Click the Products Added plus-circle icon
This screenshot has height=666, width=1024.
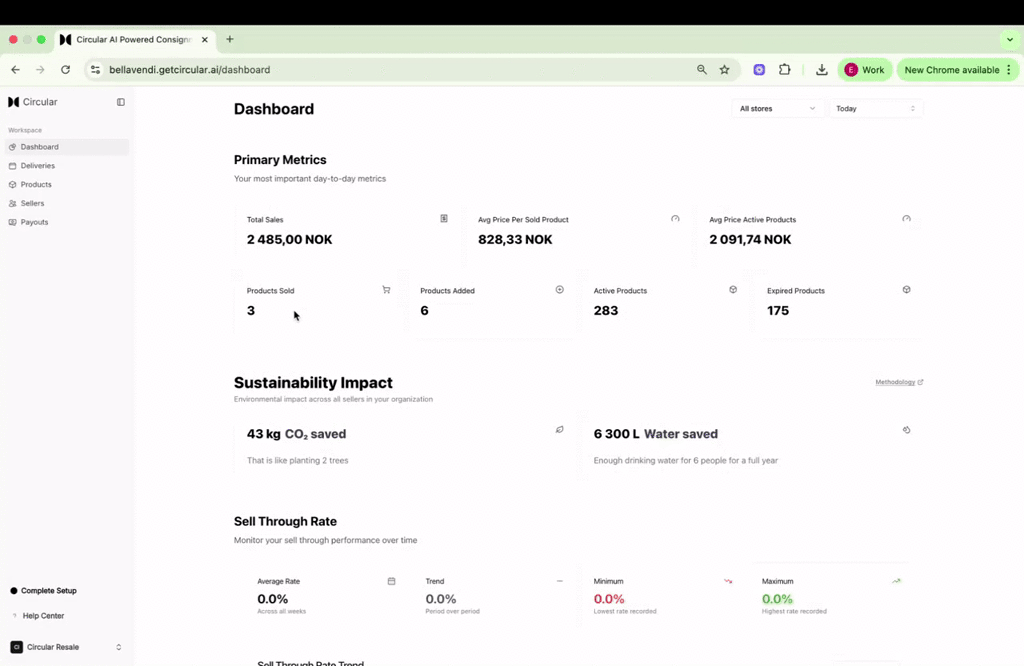pos(560,289)
